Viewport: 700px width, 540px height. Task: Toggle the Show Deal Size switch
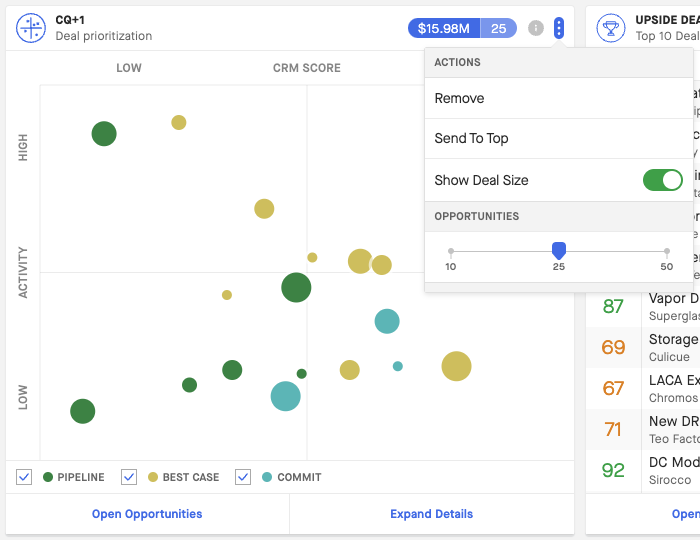(x=662, y=180)
